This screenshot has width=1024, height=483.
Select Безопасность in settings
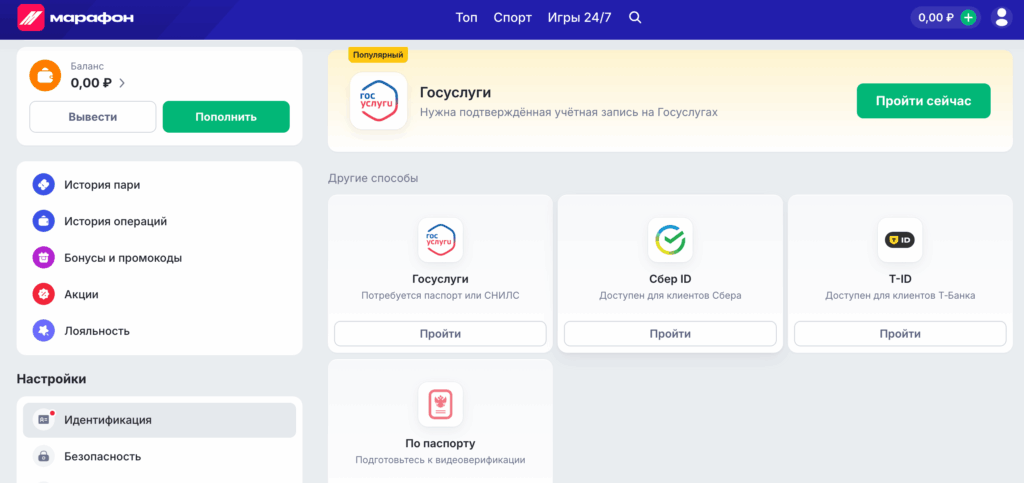point(159,456)
